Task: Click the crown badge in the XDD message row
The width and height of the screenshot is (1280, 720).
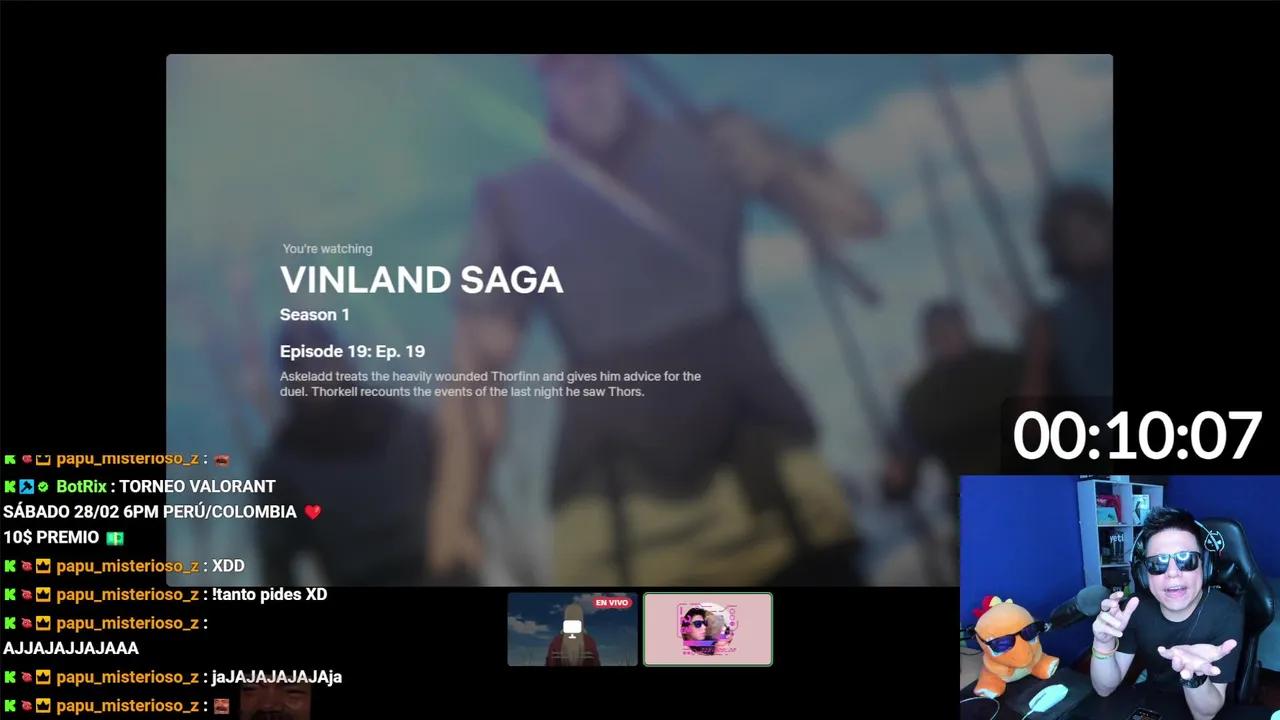Action: point(43,566)
